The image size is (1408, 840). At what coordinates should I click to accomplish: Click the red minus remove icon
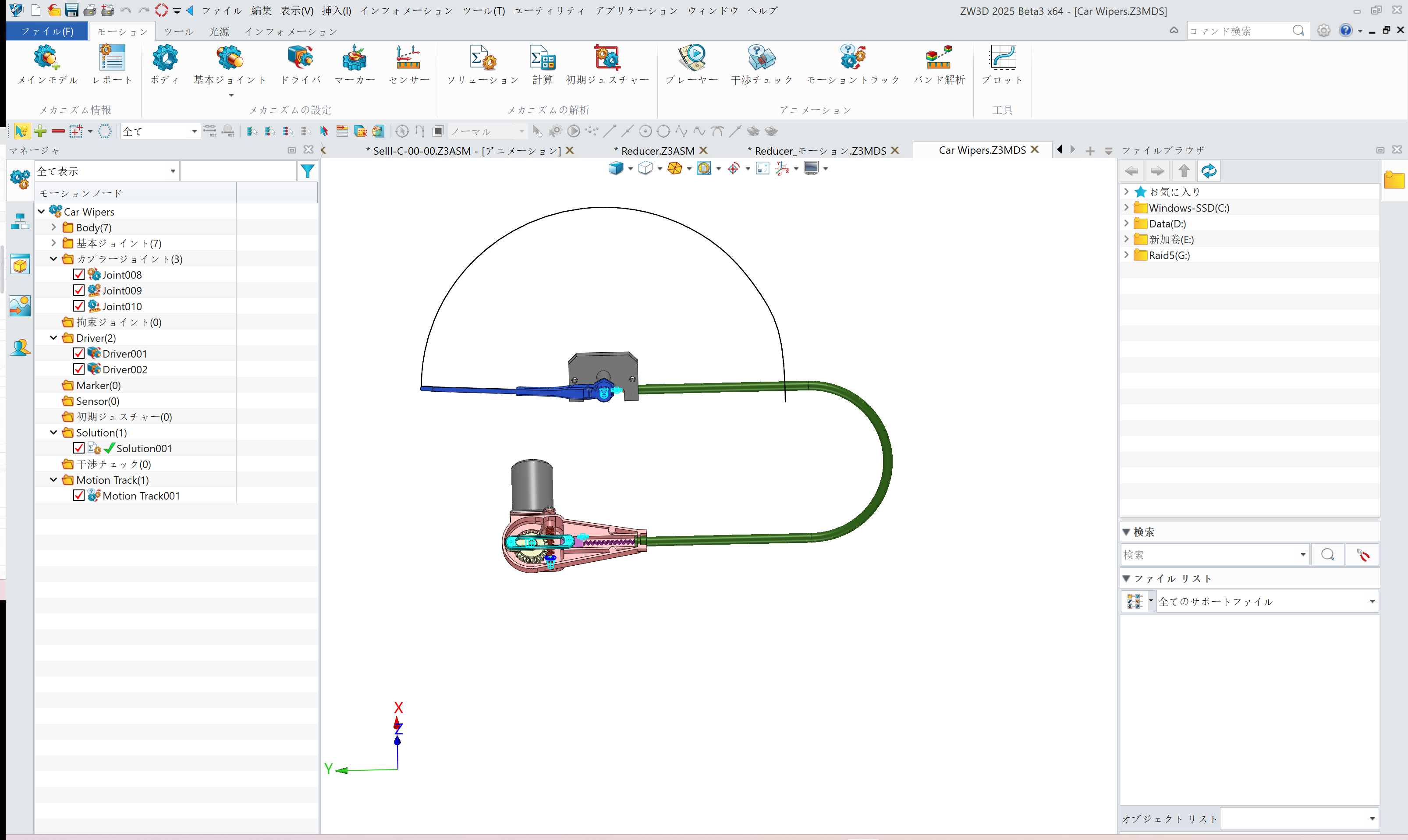coord(58,131)
